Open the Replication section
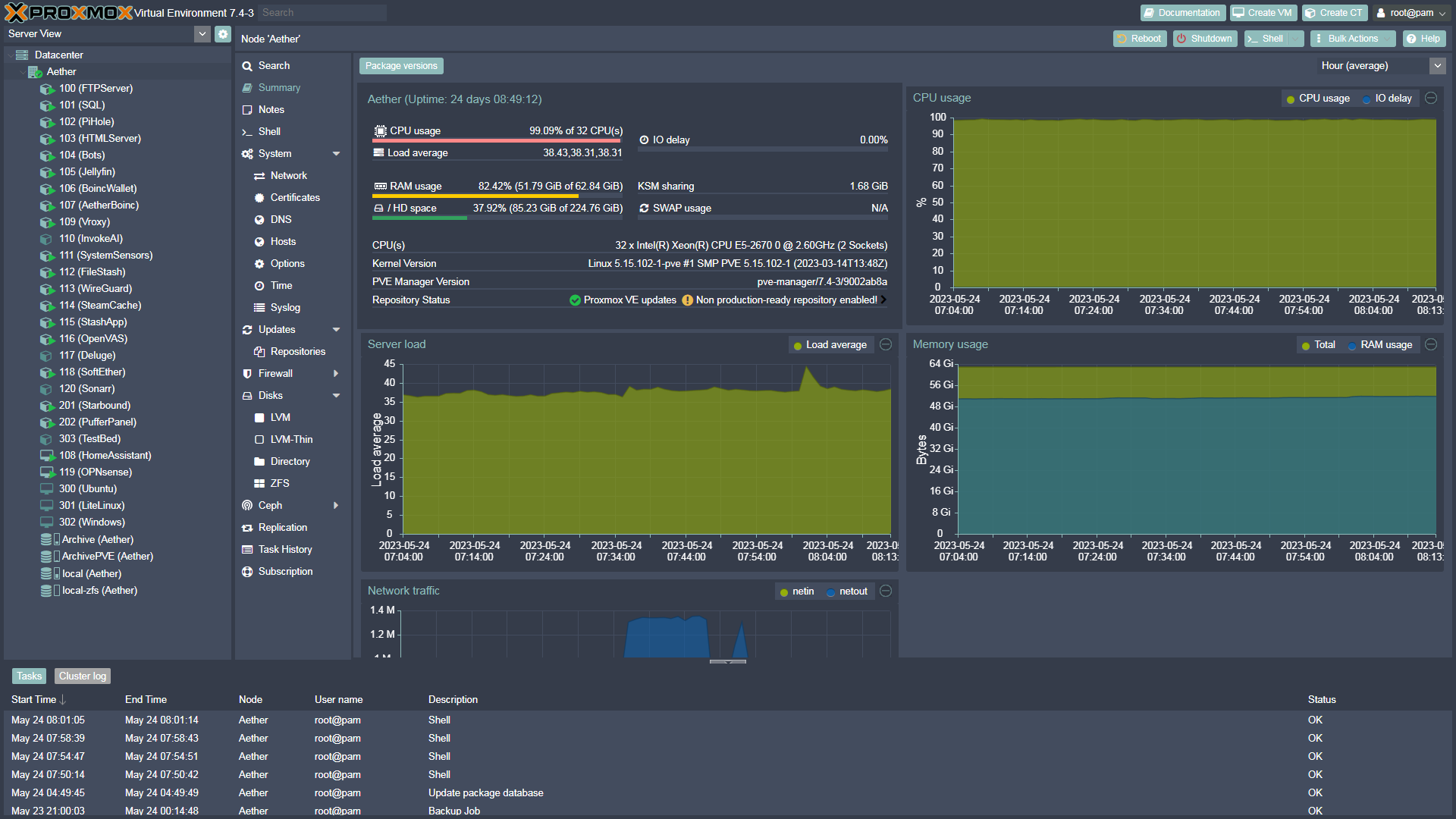1456x819 pixels. point(282,528)
